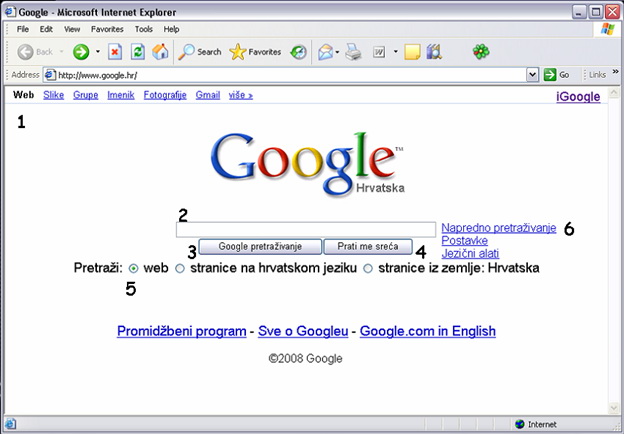Open the Tools menu
The height and width of the screenshot is (435, 625).
click(144, 29)
